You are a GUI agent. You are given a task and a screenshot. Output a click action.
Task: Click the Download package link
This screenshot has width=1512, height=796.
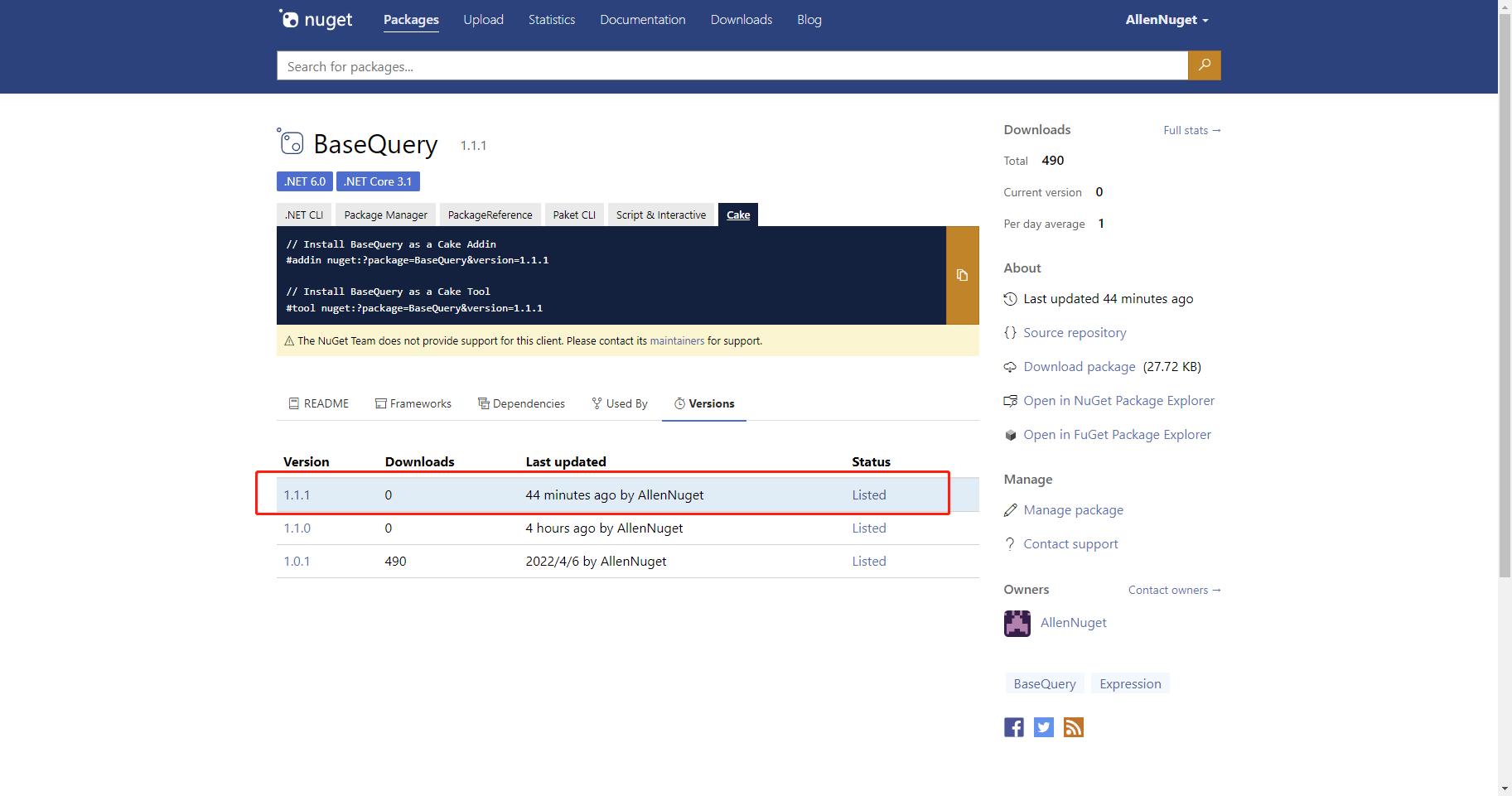click(x=1080, y=366)
